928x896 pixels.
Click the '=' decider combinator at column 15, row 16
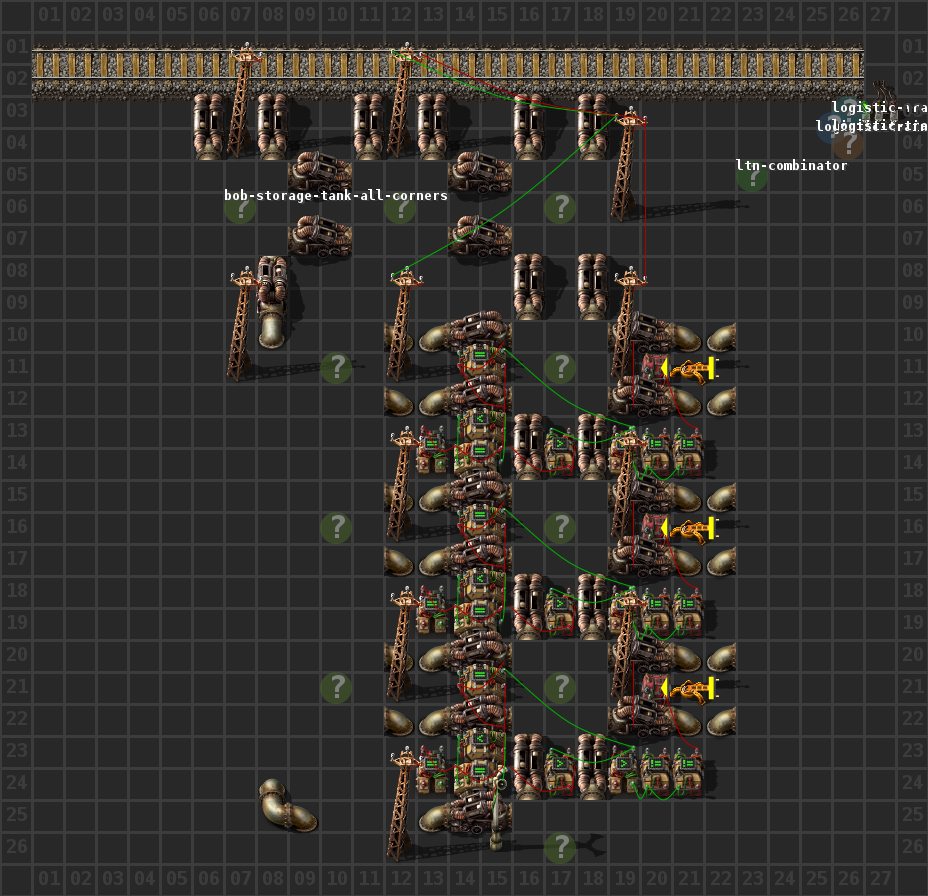tap(480, 519)
